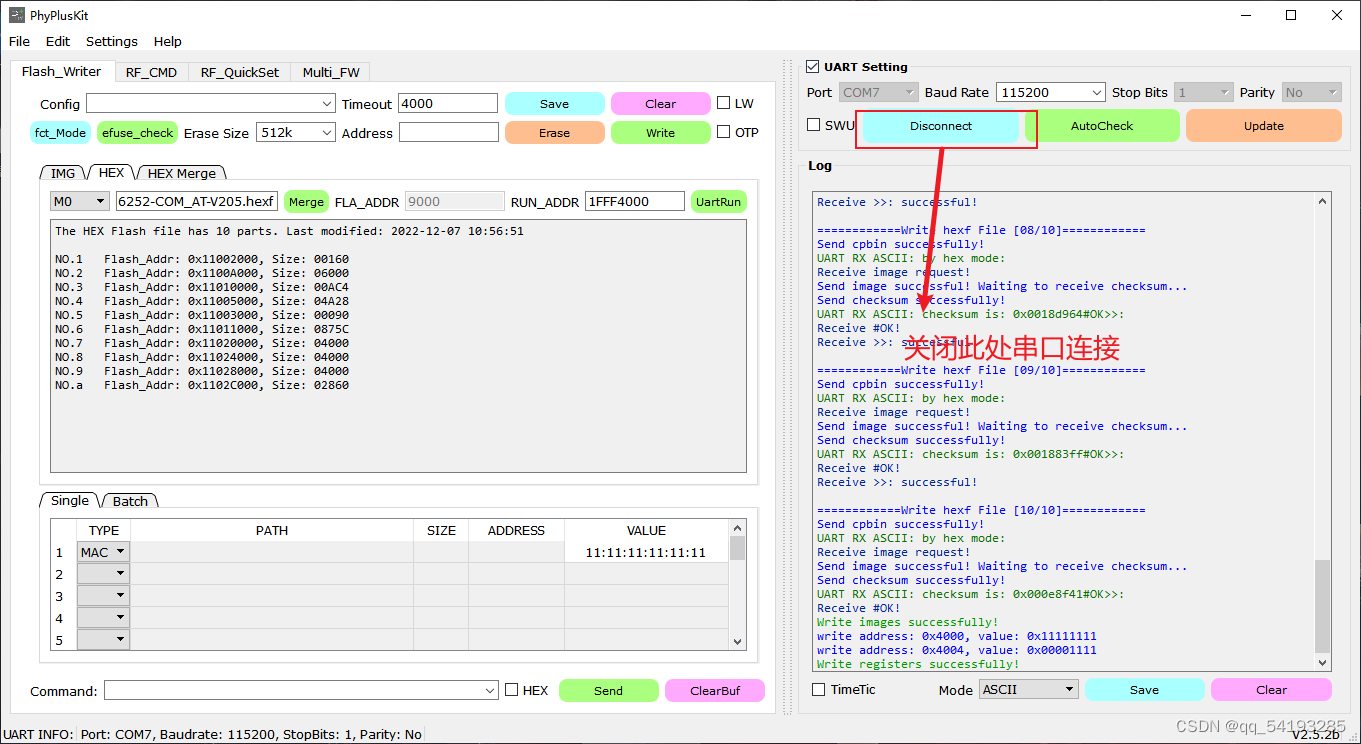The image size is (1361, 744).
Task: Open the TYPE dropdown in row 2
Action: 104,574
